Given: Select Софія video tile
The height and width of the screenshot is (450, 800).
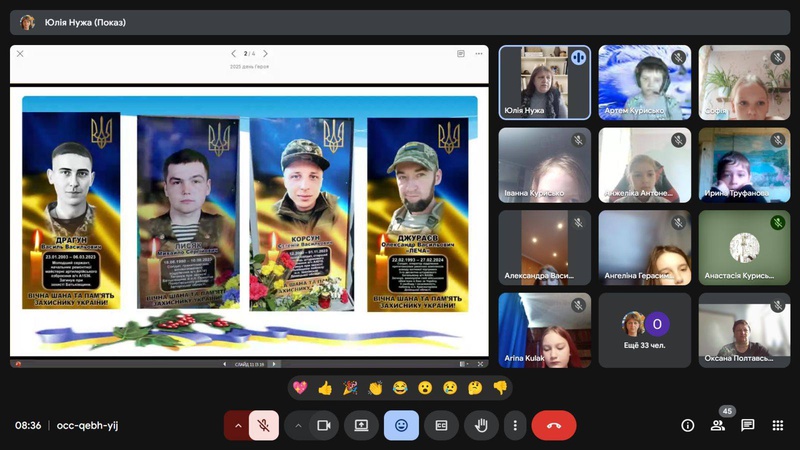Looking at the screenshot, I should pos(744,83).
